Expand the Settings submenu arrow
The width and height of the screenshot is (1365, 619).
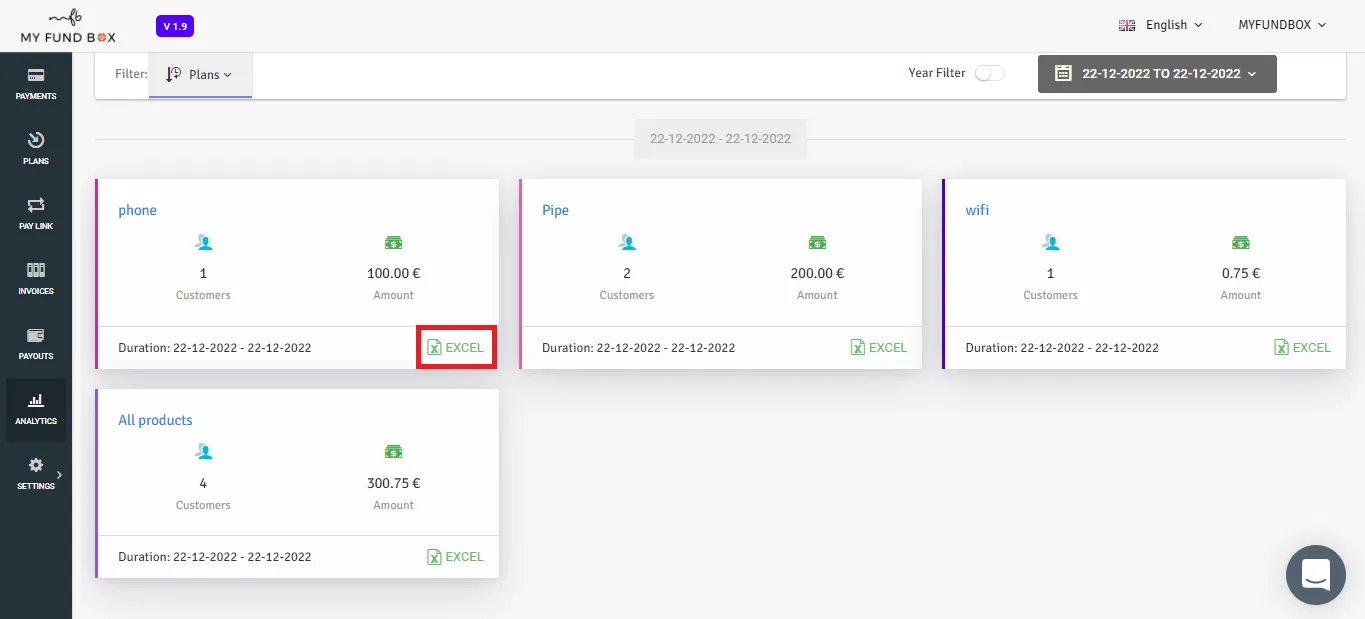(x=60, y=475)
